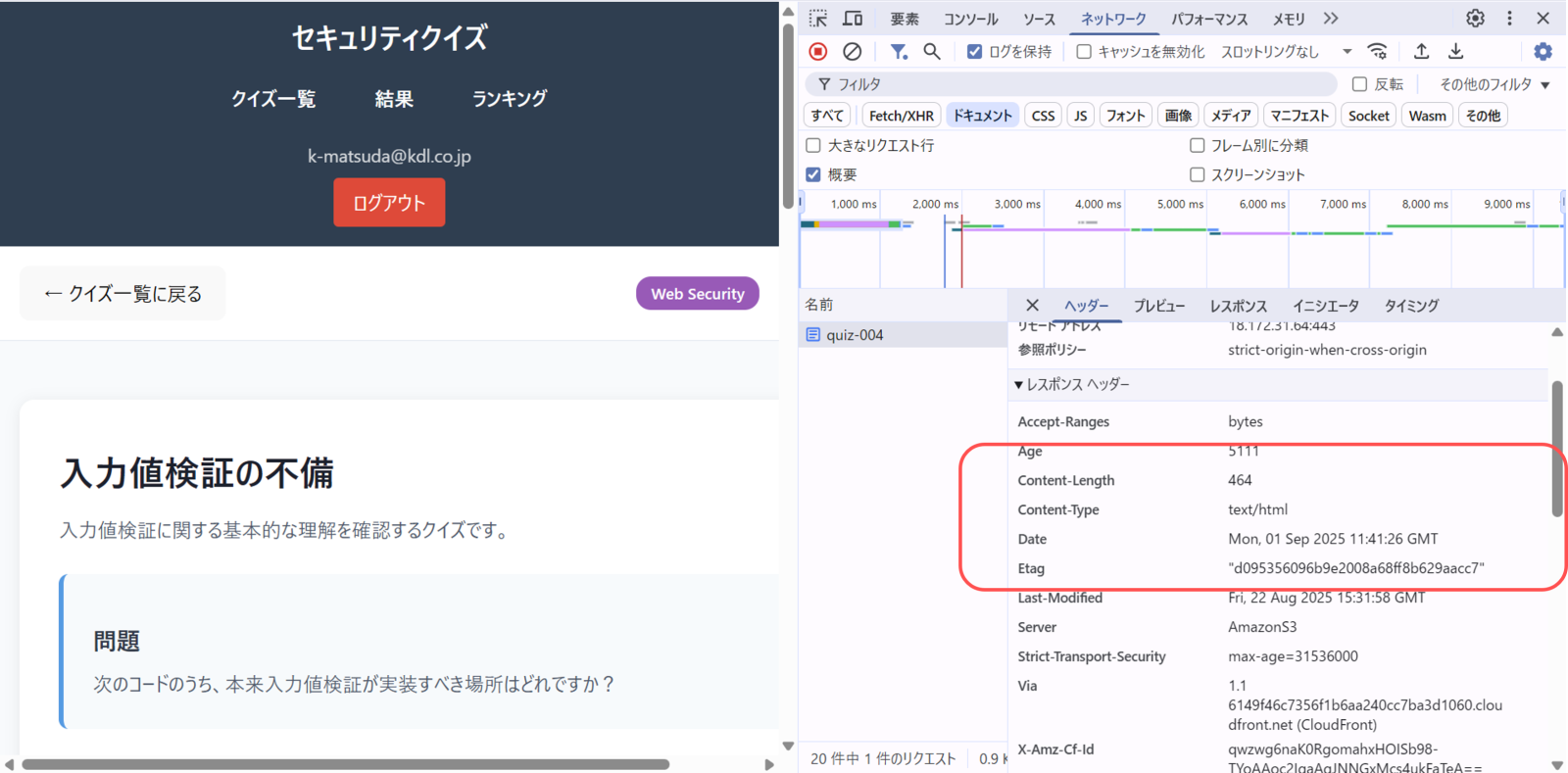Click the export HAR download icon
Image resolution: width=1568 pixels, height=773 pixels.
pos(1456,52)
